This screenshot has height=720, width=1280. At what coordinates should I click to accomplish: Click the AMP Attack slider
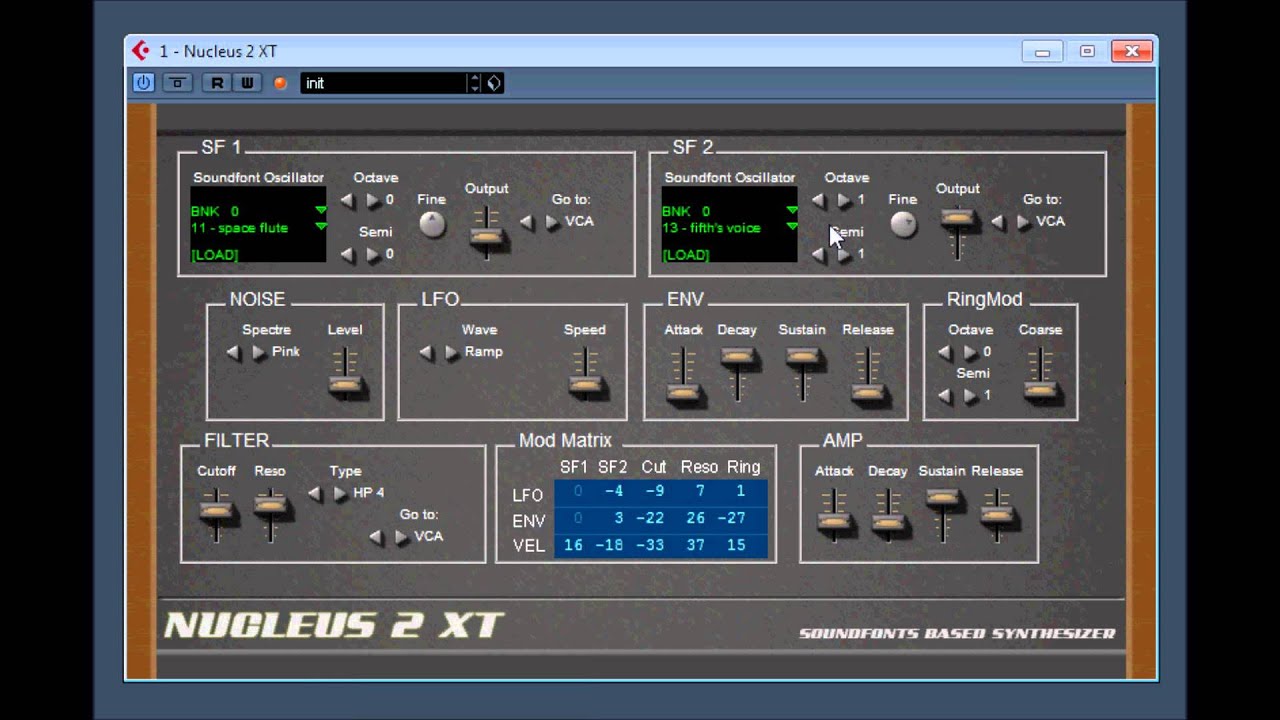coord(835,520)
